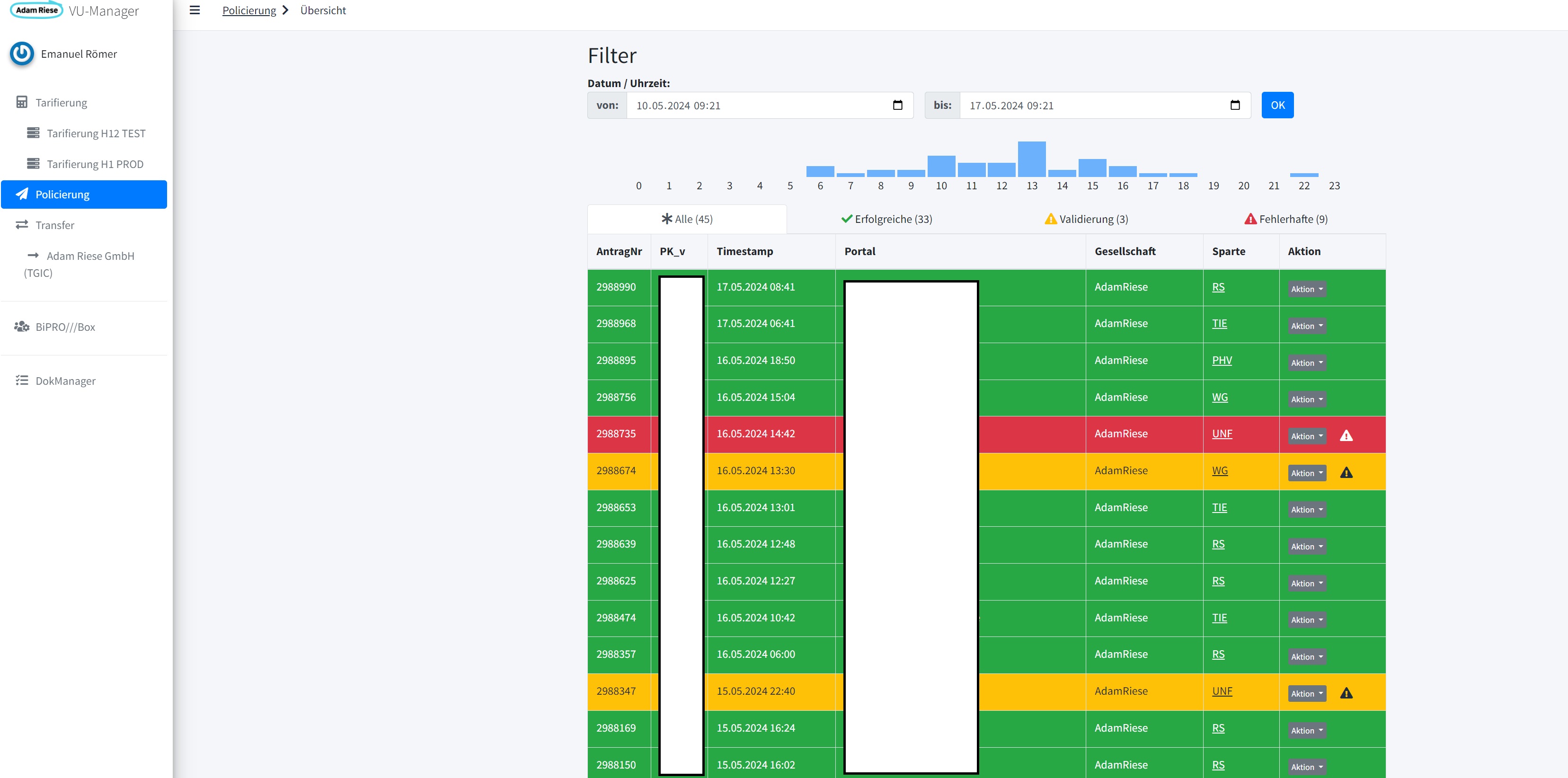Expand Aktion dropdown for row 2988653

(x=1306, y=510)
